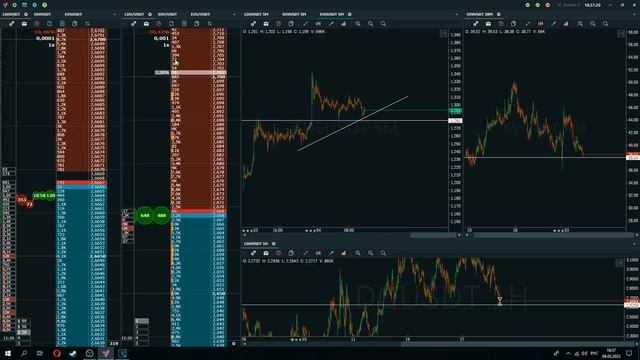Screen dimensions: 640x360
Task: Click the link icon in LDOUSDT order book toolbar
Action: click(11, 24)
